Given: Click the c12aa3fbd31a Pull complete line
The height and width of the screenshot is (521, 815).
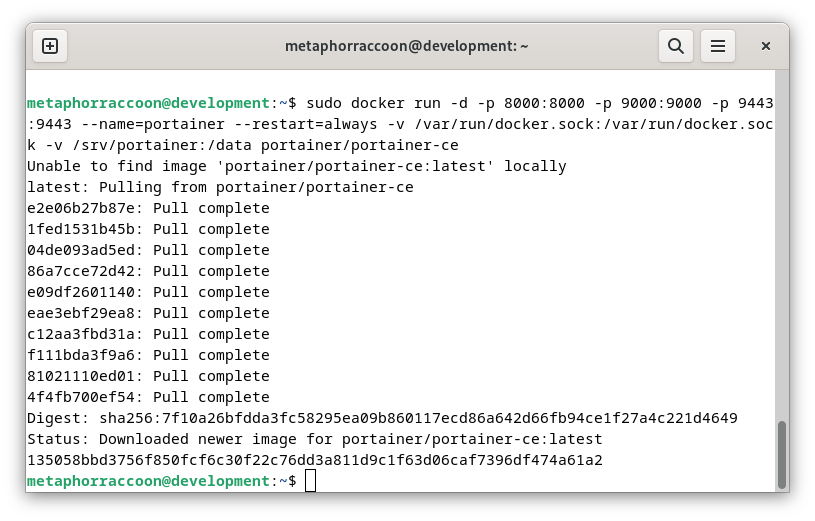Looking at the screenshot, I should pos(148,334).
